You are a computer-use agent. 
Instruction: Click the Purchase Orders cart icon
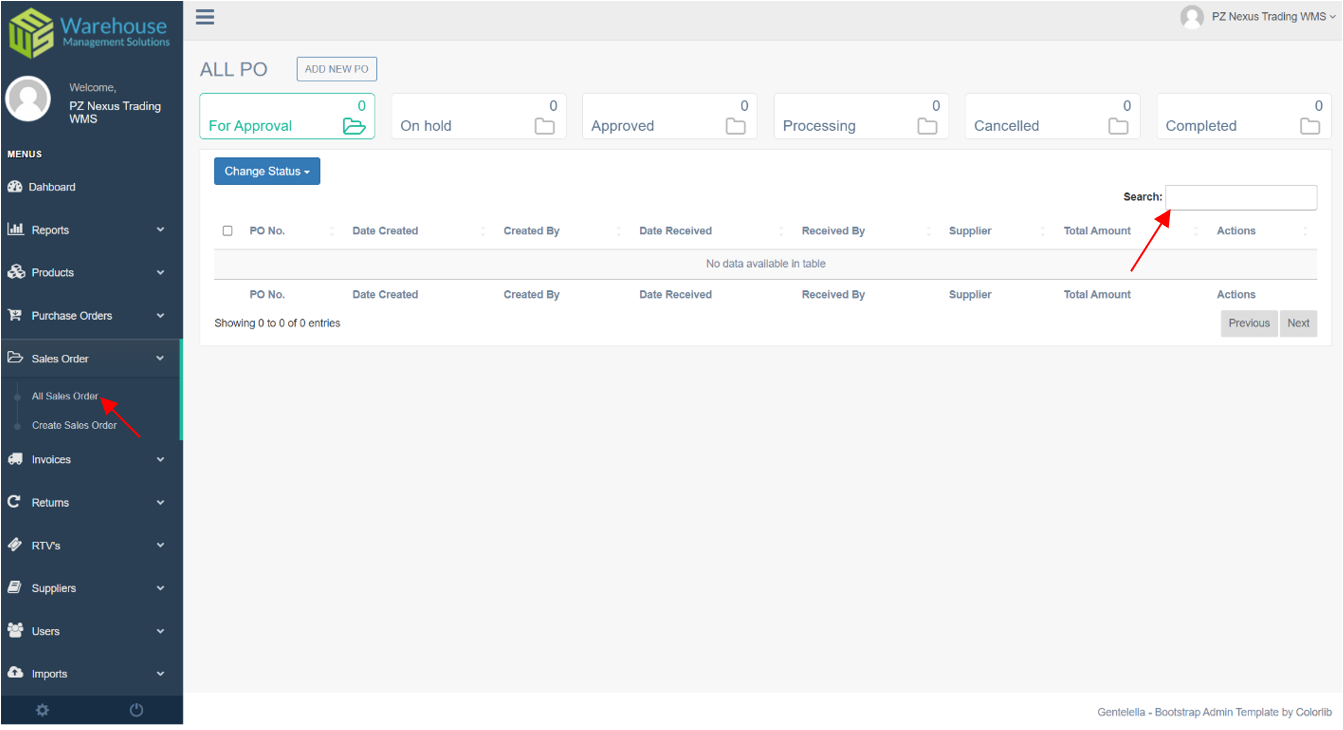(x=14, y=315)
